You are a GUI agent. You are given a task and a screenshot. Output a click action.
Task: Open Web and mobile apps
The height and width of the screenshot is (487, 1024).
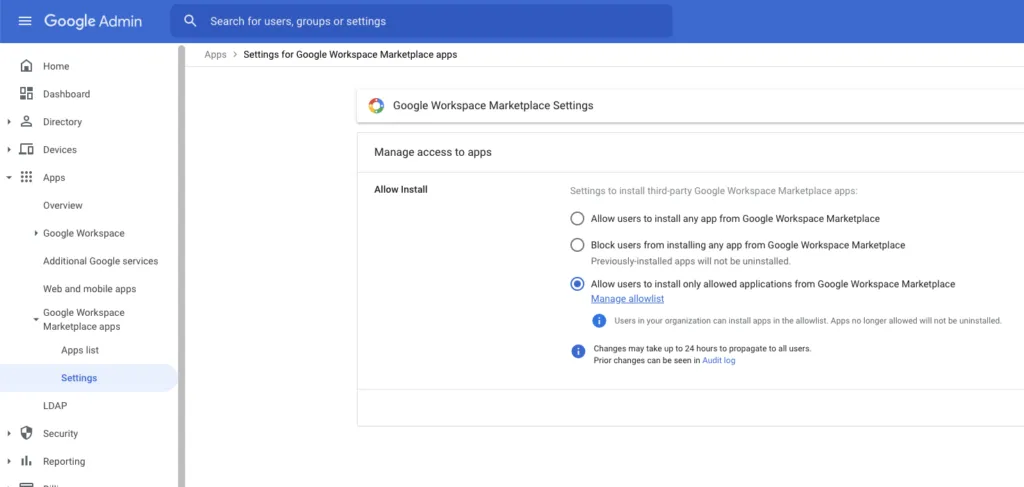[x=89, y=289]
